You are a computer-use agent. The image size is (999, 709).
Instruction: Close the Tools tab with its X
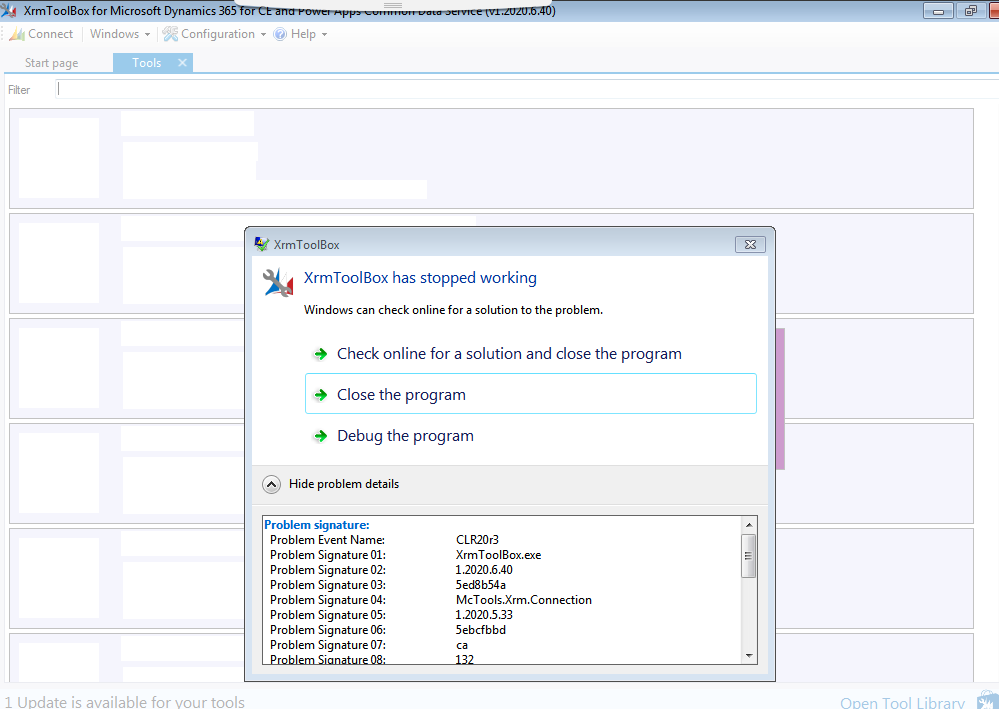(x=182, y=62)
